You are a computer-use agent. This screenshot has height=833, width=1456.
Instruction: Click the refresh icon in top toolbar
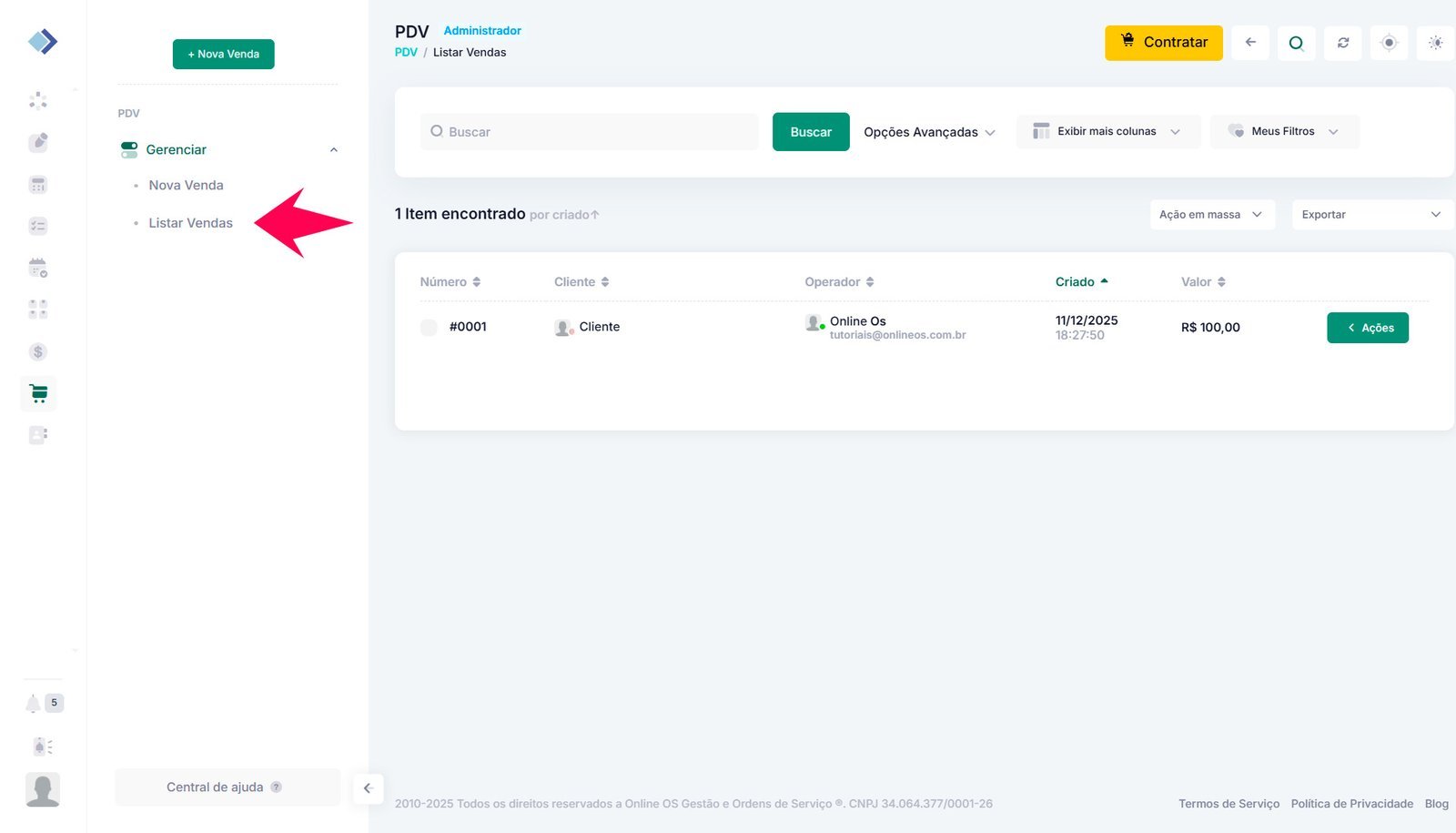(1342, 43)
